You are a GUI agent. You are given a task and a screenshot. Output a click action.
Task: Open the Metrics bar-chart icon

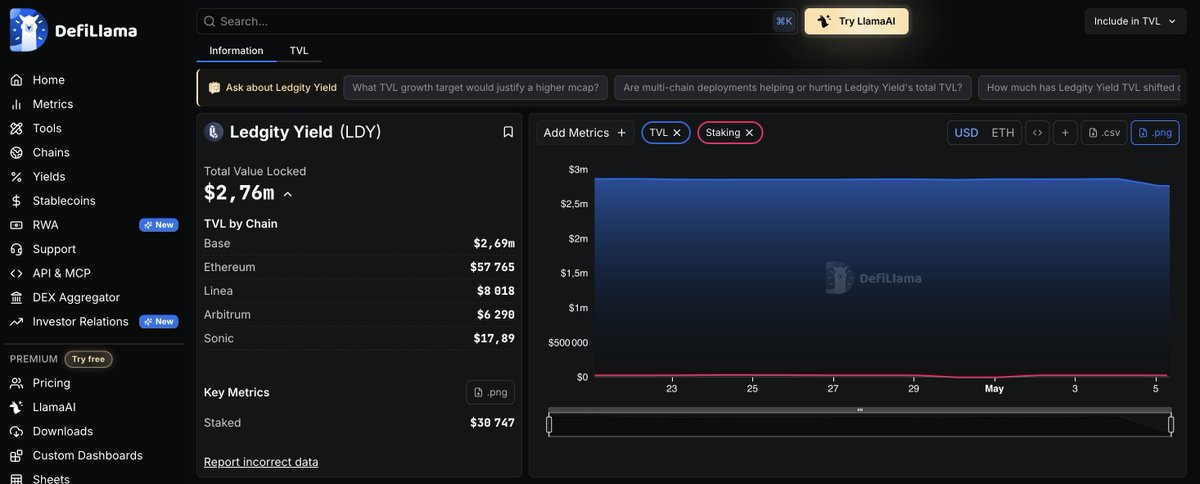tap(16, 104)
